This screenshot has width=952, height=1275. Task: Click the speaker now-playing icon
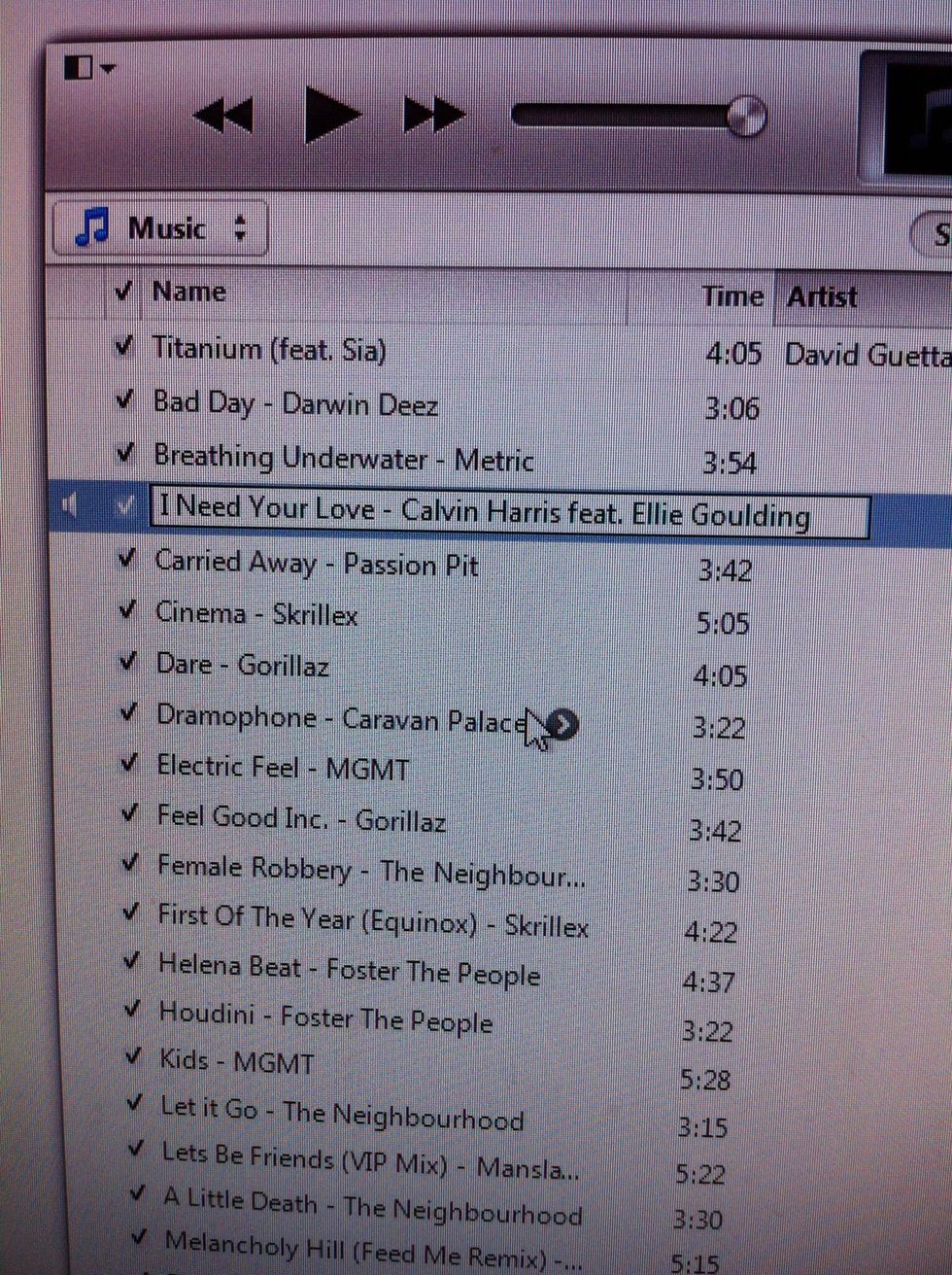[x=69, y=505]
